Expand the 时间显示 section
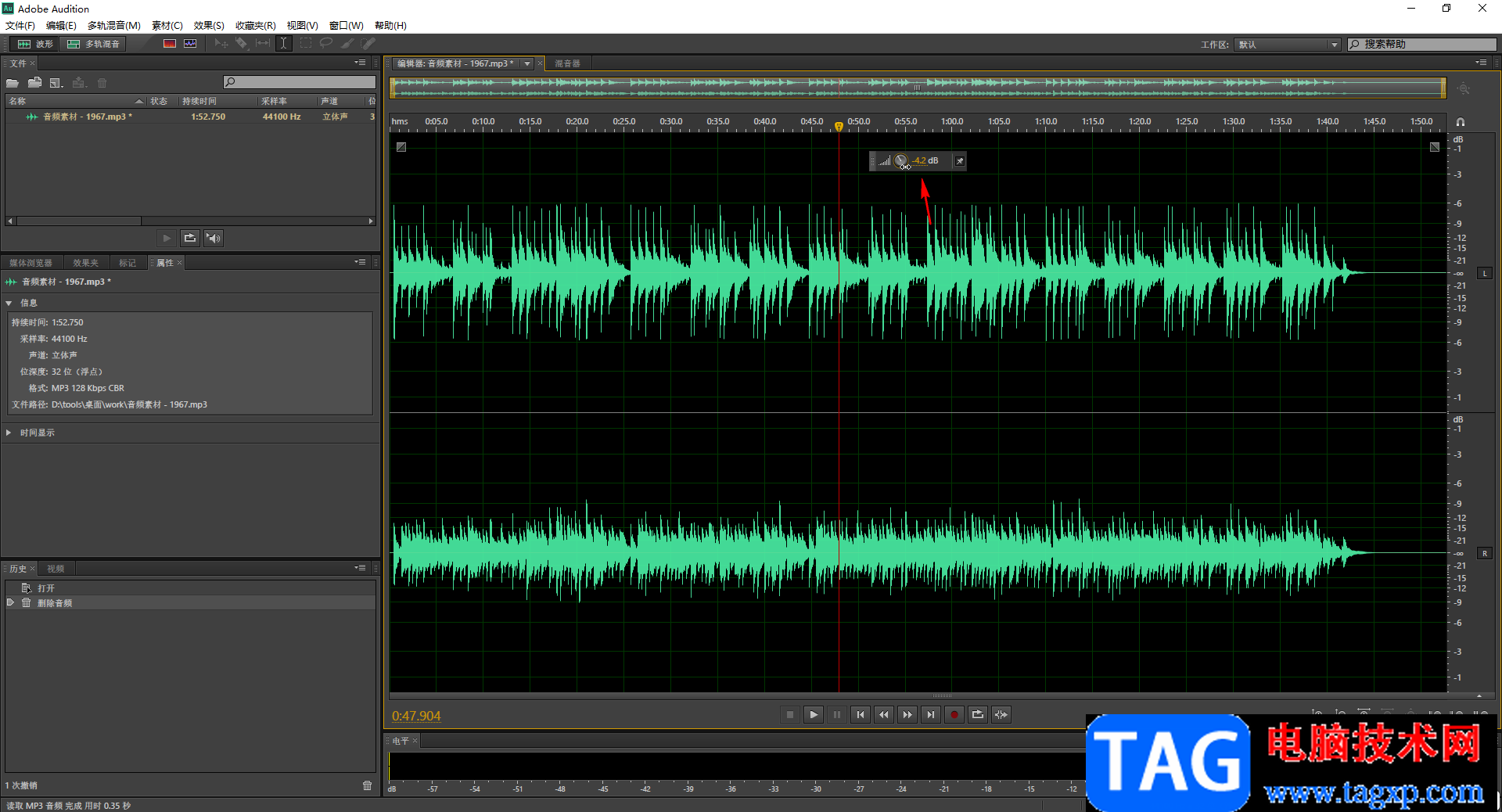The image size is (1502, 812). pos(9,433)
